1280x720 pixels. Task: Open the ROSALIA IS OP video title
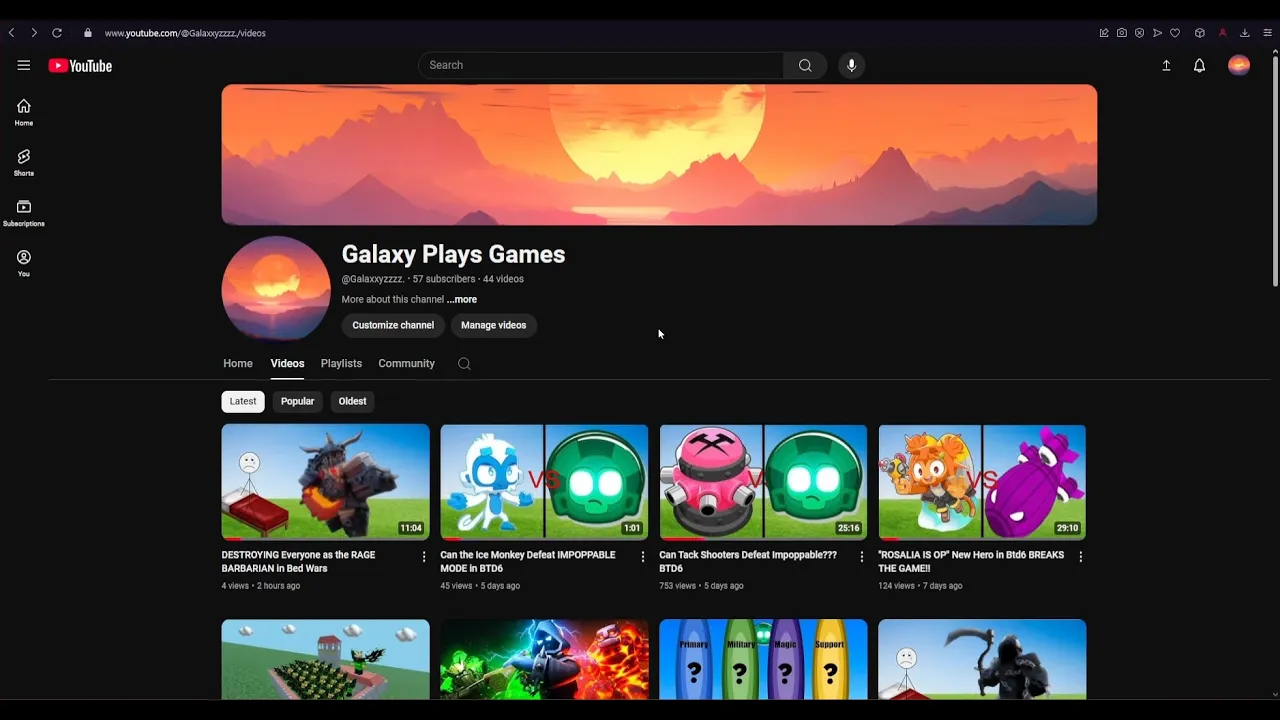tap(971, 562)
